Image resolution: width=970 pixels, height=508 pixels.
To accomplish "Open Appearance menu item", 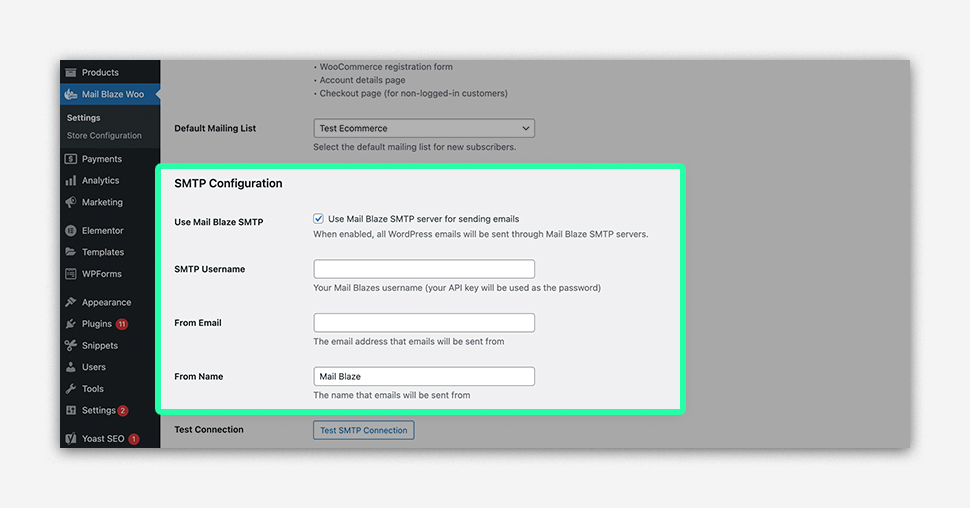I will point(110,303).
